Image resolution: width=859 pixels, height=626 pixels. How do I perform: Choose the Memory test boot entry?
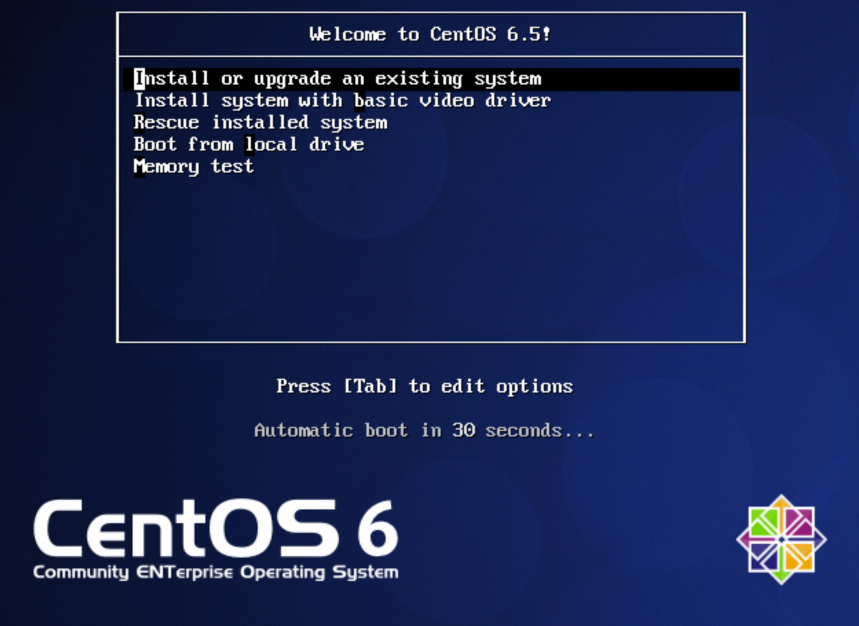(194, 167)
